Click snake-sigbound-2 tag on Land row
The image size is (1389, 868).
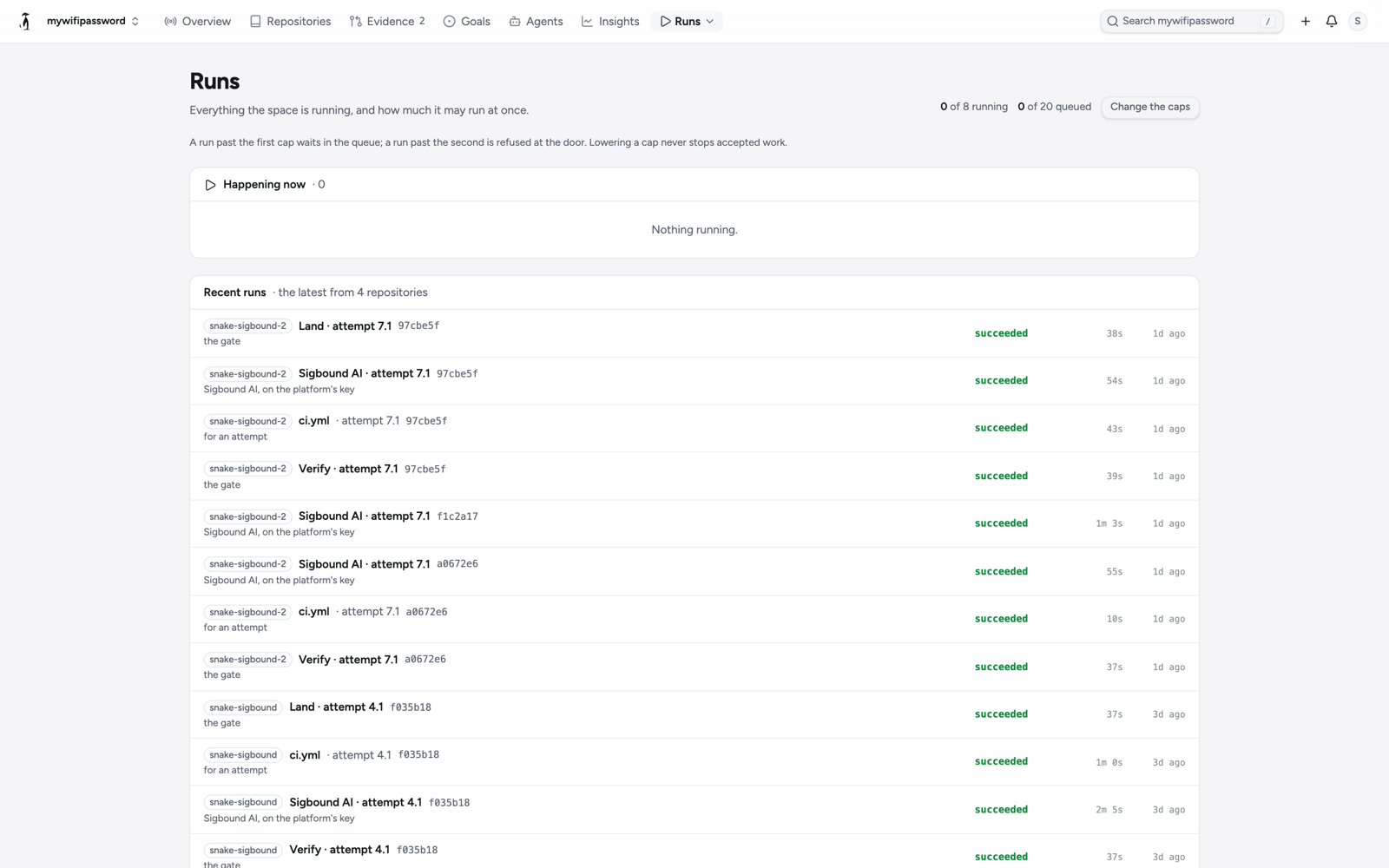(x=247, y=326)
